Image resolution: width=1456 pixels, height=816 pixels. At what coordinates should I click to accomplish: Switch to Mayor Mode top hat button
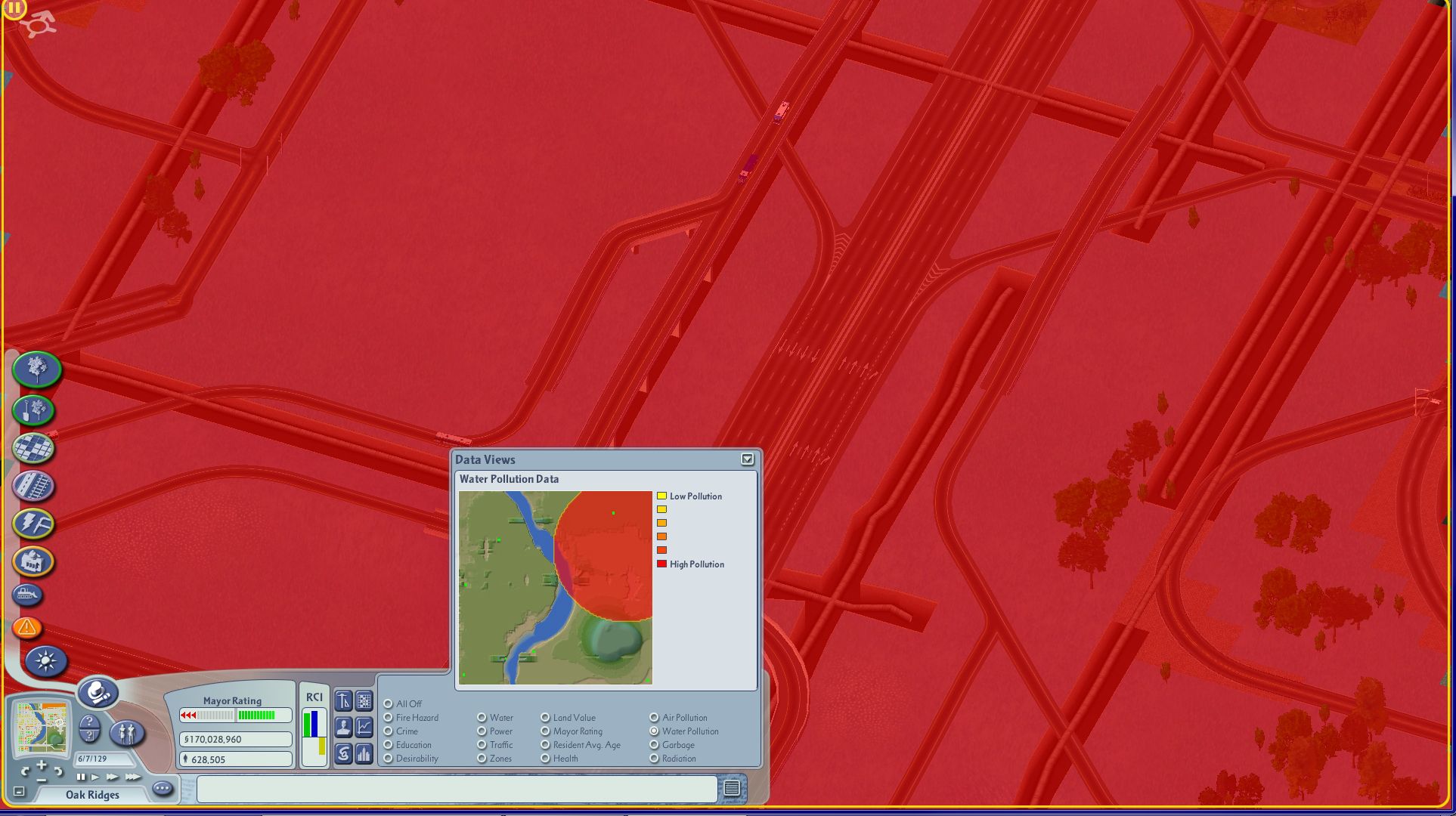[98, 692]
